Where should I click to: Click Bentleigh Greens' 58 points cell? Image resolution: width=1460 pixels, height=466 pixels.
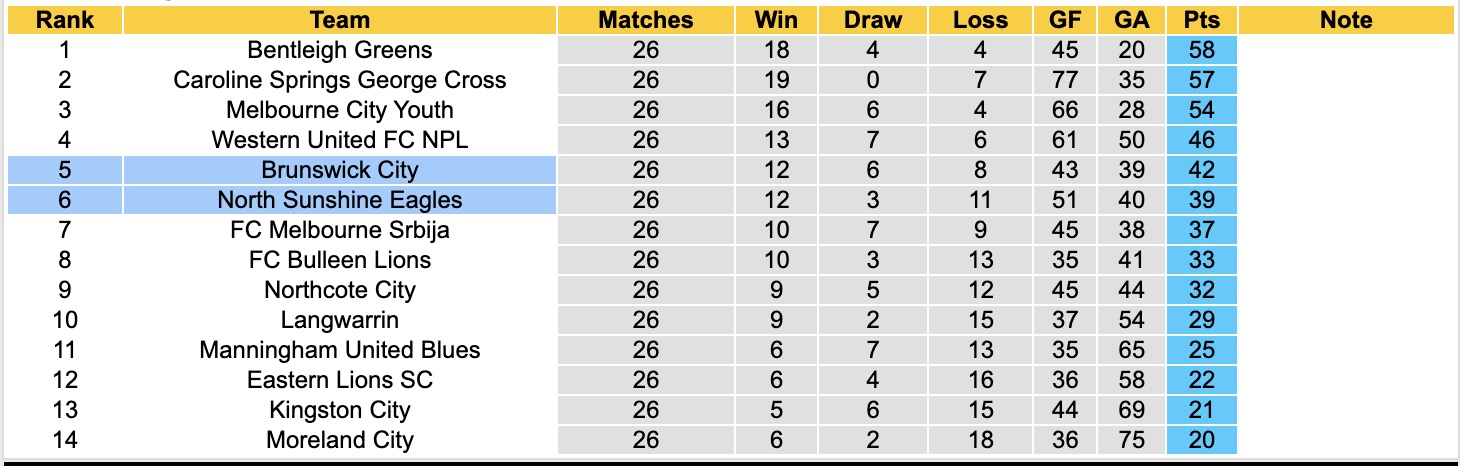[x=1201, y=50]
